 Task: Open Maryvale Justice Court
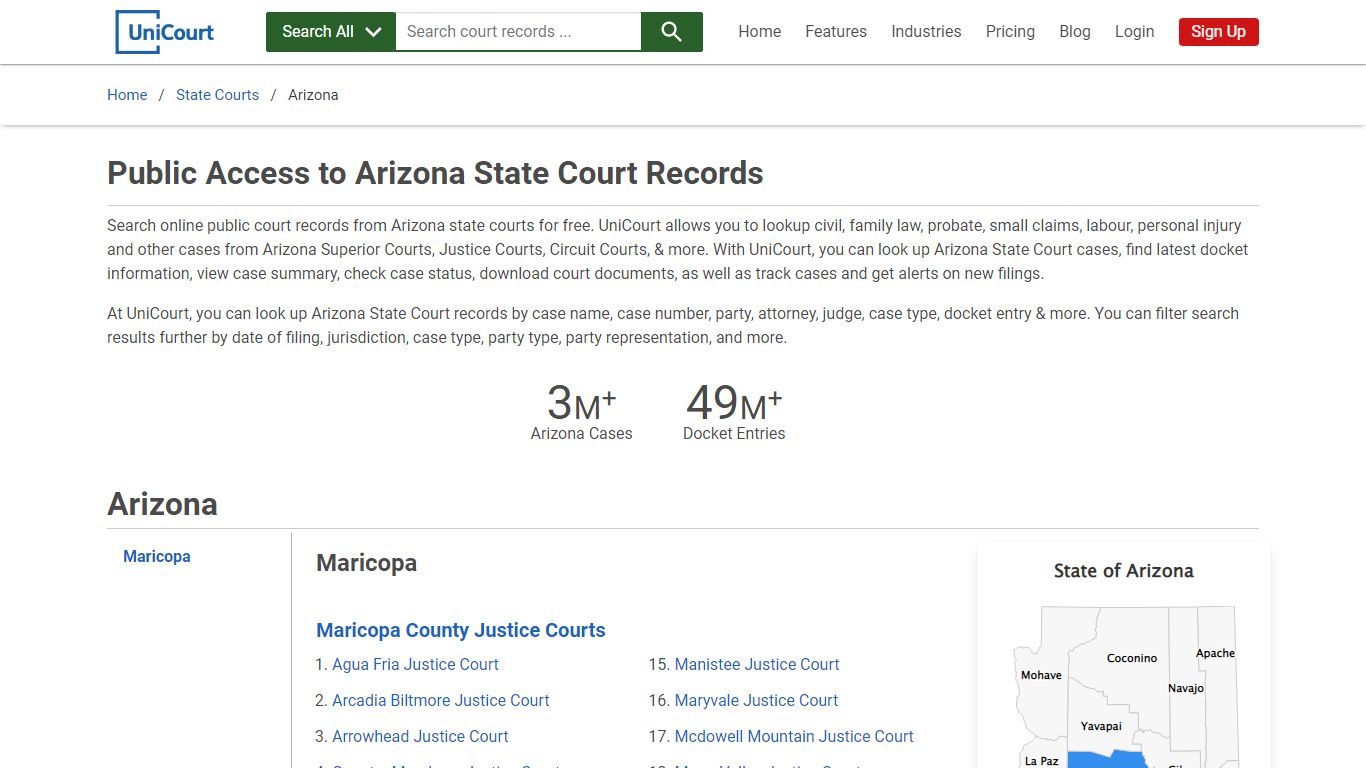point(756,700)
